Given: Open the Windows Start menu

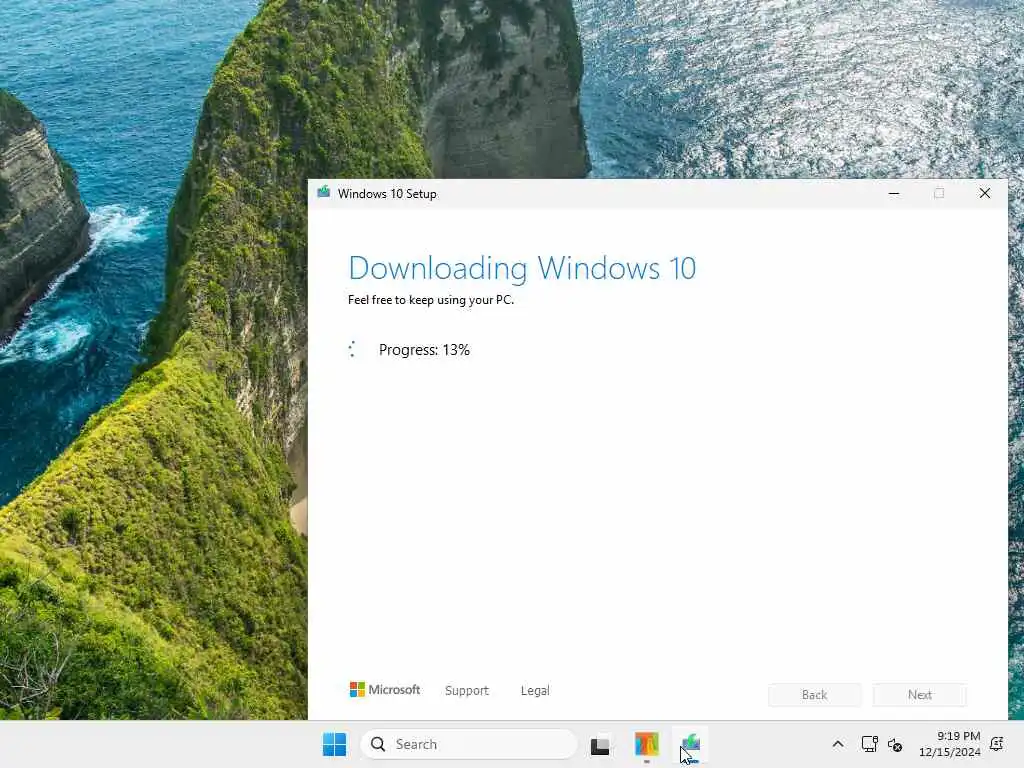Looking at the screenshot, I should [x=334, y=744].
